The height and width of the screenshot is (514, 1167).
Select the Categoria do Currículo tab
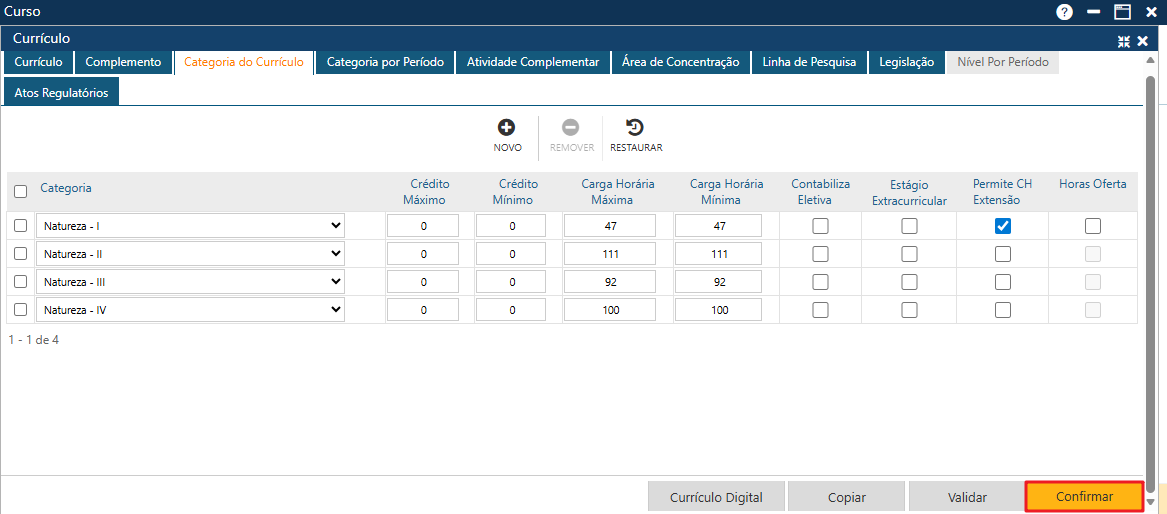pos(244,62)
